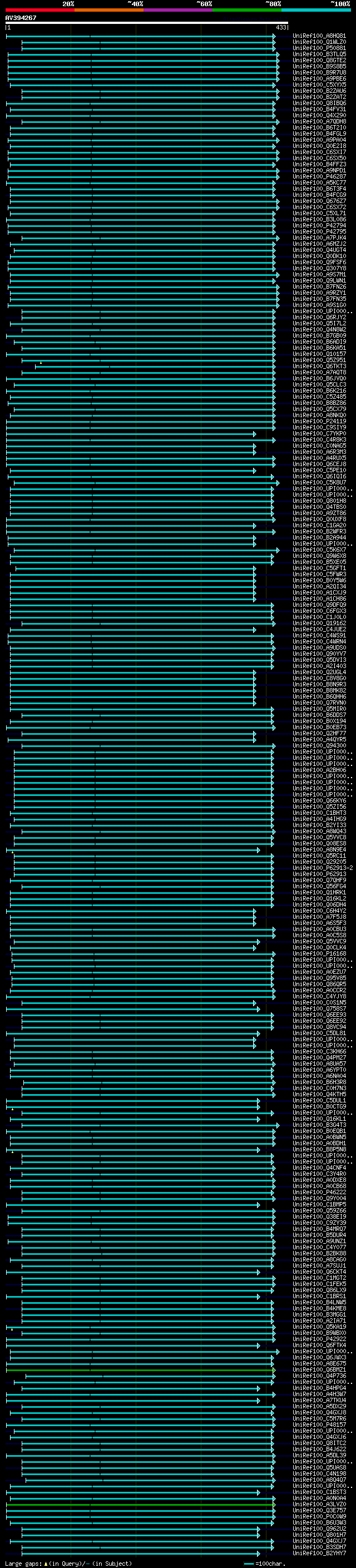Select the UniRef100_Q676Z7 label
This screenshot has height=1568, width=356.
pos(319,201)
